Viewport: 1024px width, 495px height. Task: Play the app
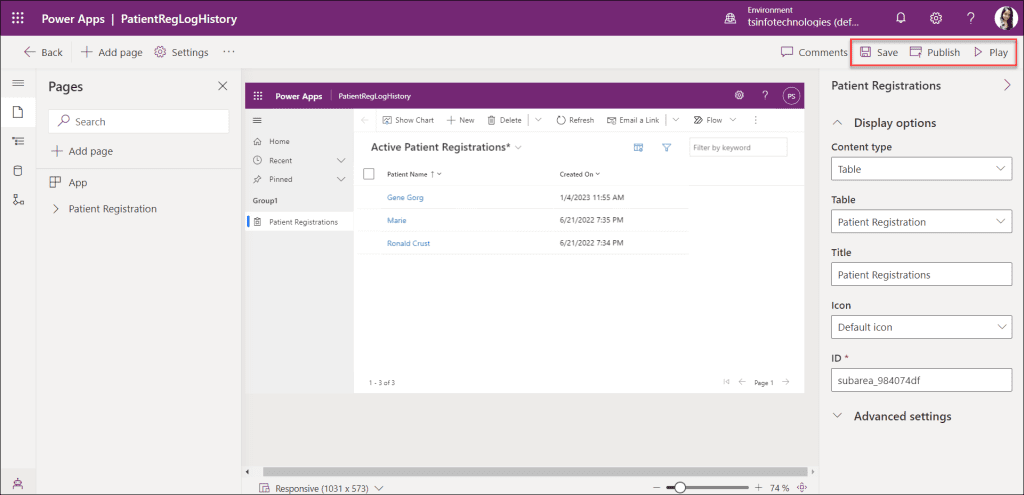point(991,52)
